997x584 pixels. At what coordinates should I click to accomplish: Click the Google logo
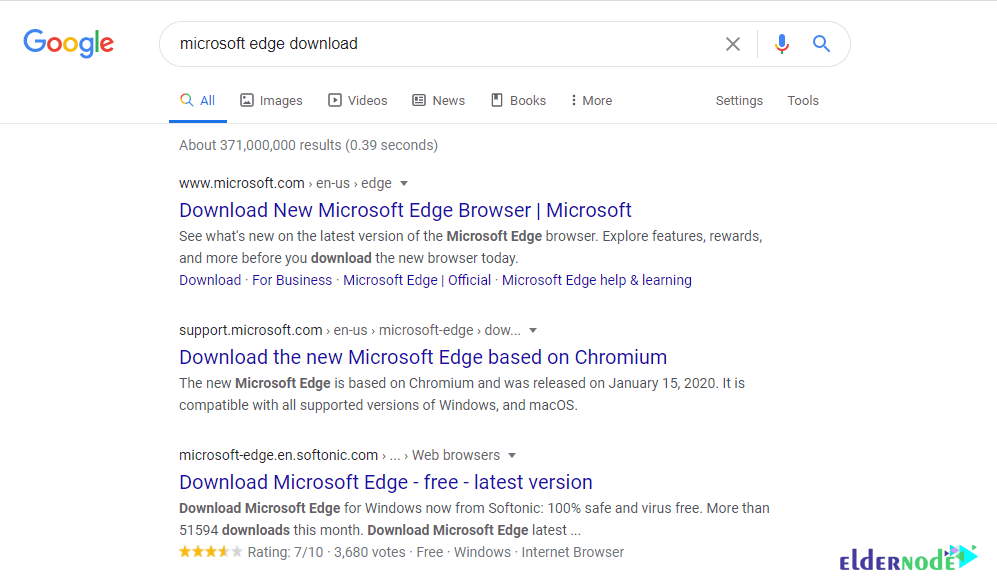pyautogui.click(x=67, y=43)
